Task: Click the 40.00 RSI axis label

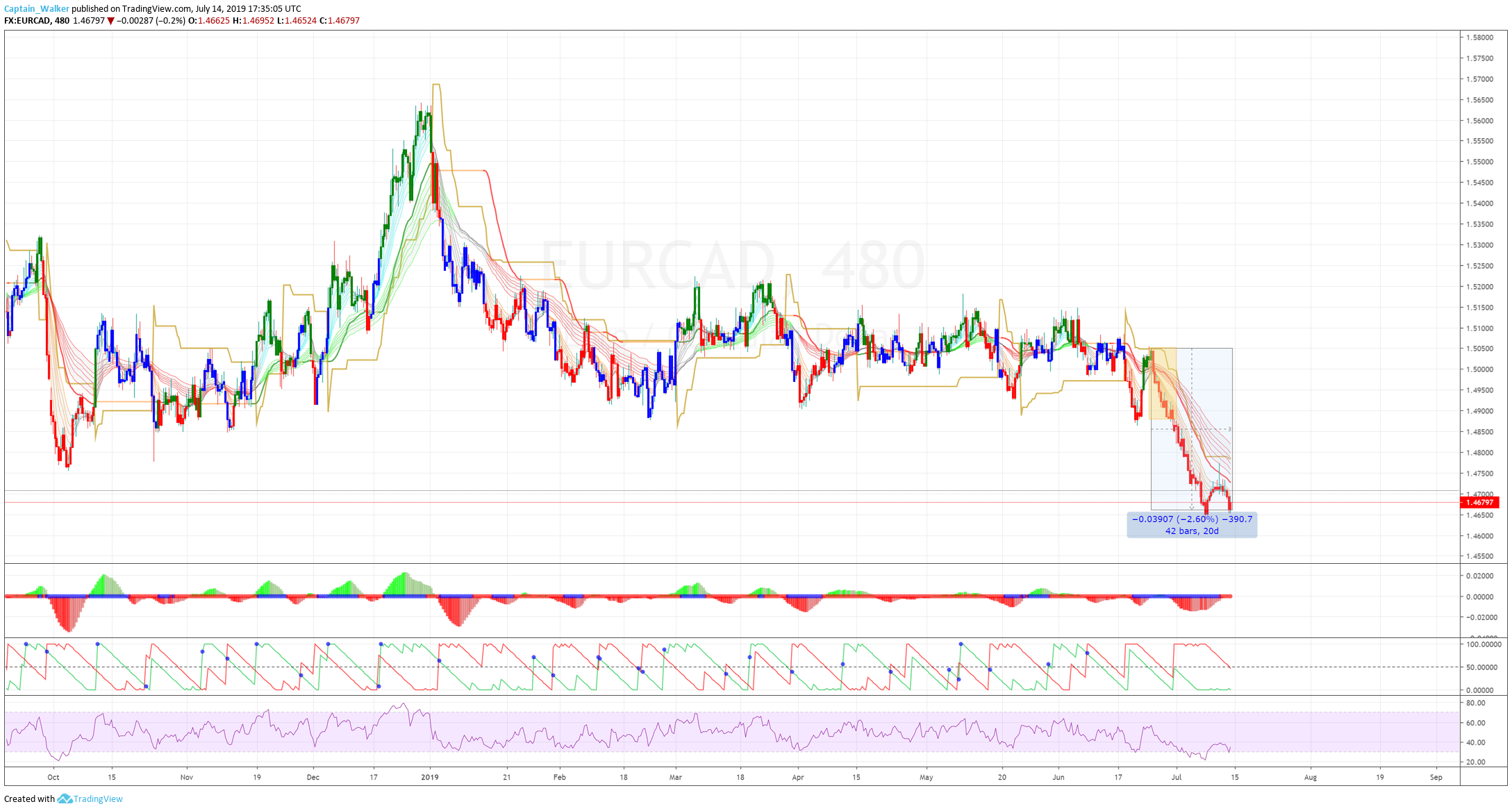Action: pos(1476,742)
